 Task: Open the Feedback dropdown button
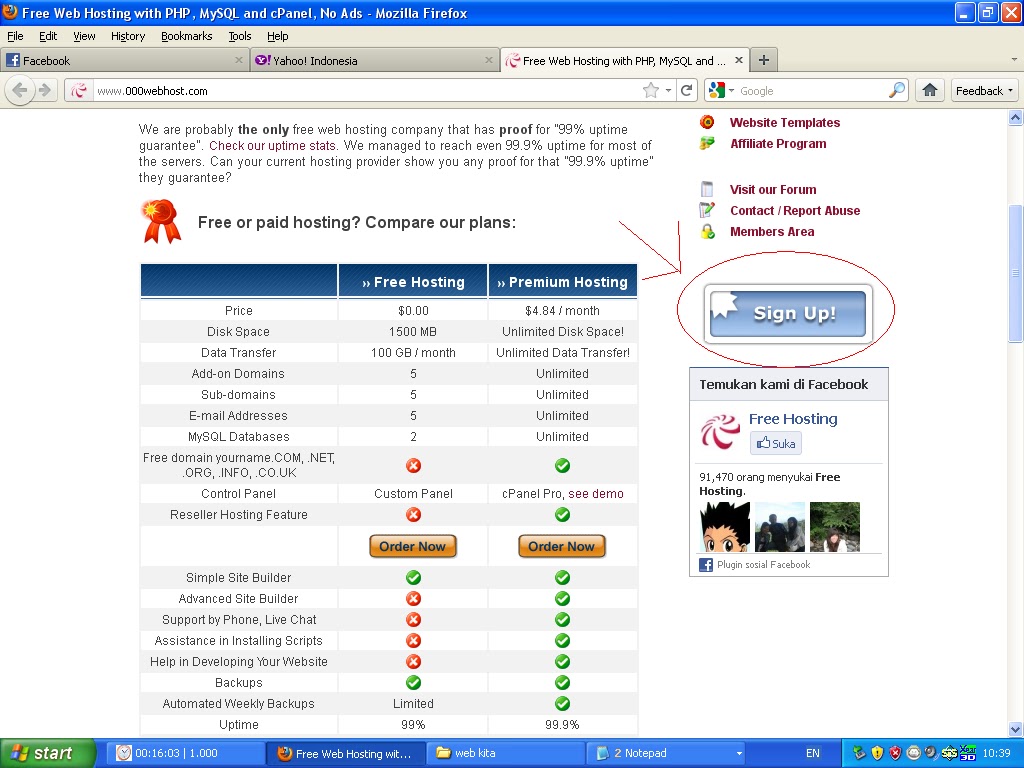pos(984,91)
